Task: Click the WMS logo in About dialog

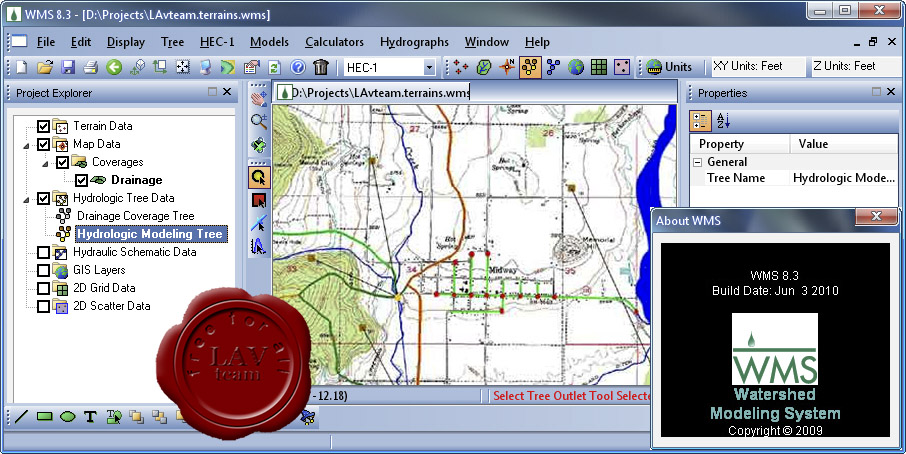Action: coord(775,349)
